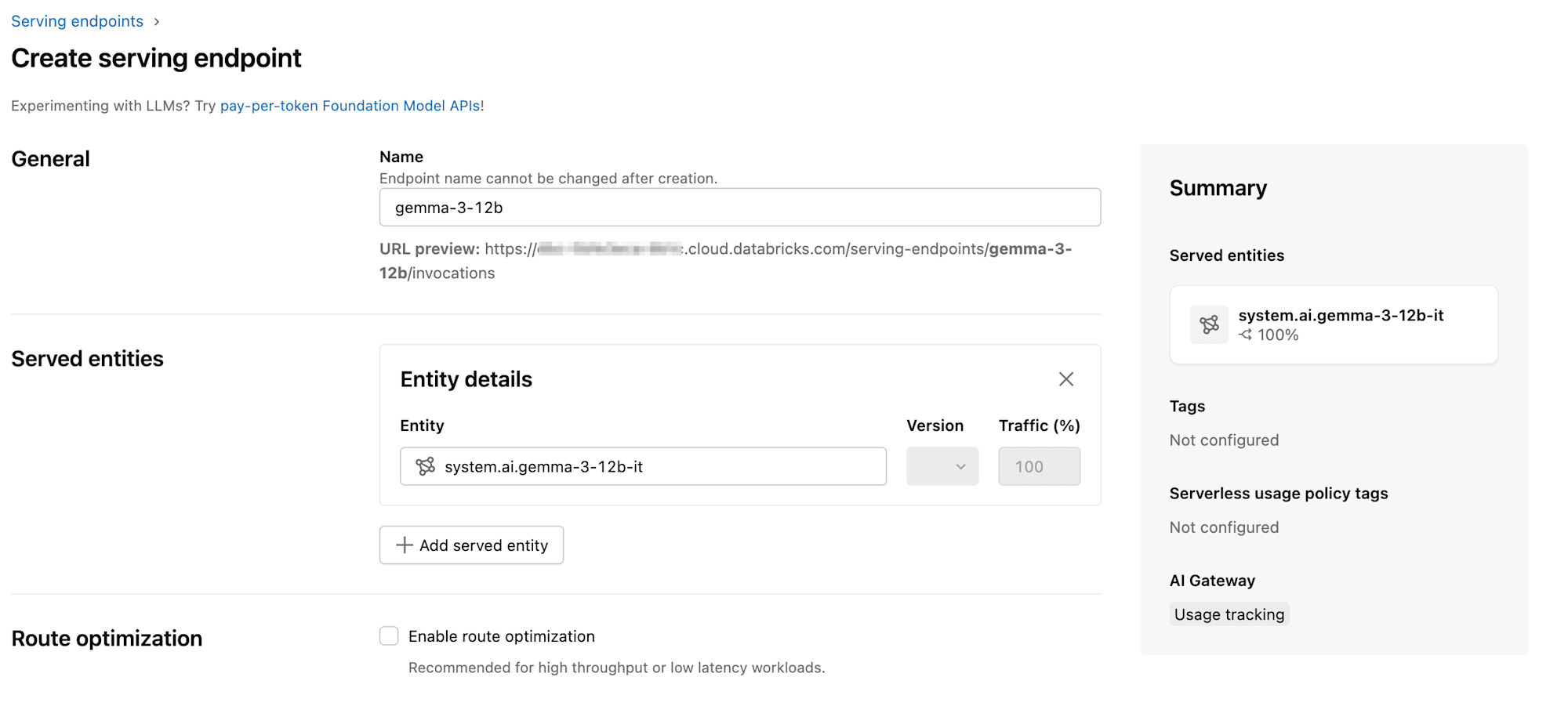Click the Usage tracking tag under AI Gateway
Viewport: 1568px width, 706px height.
click(x=1229, y=614)
